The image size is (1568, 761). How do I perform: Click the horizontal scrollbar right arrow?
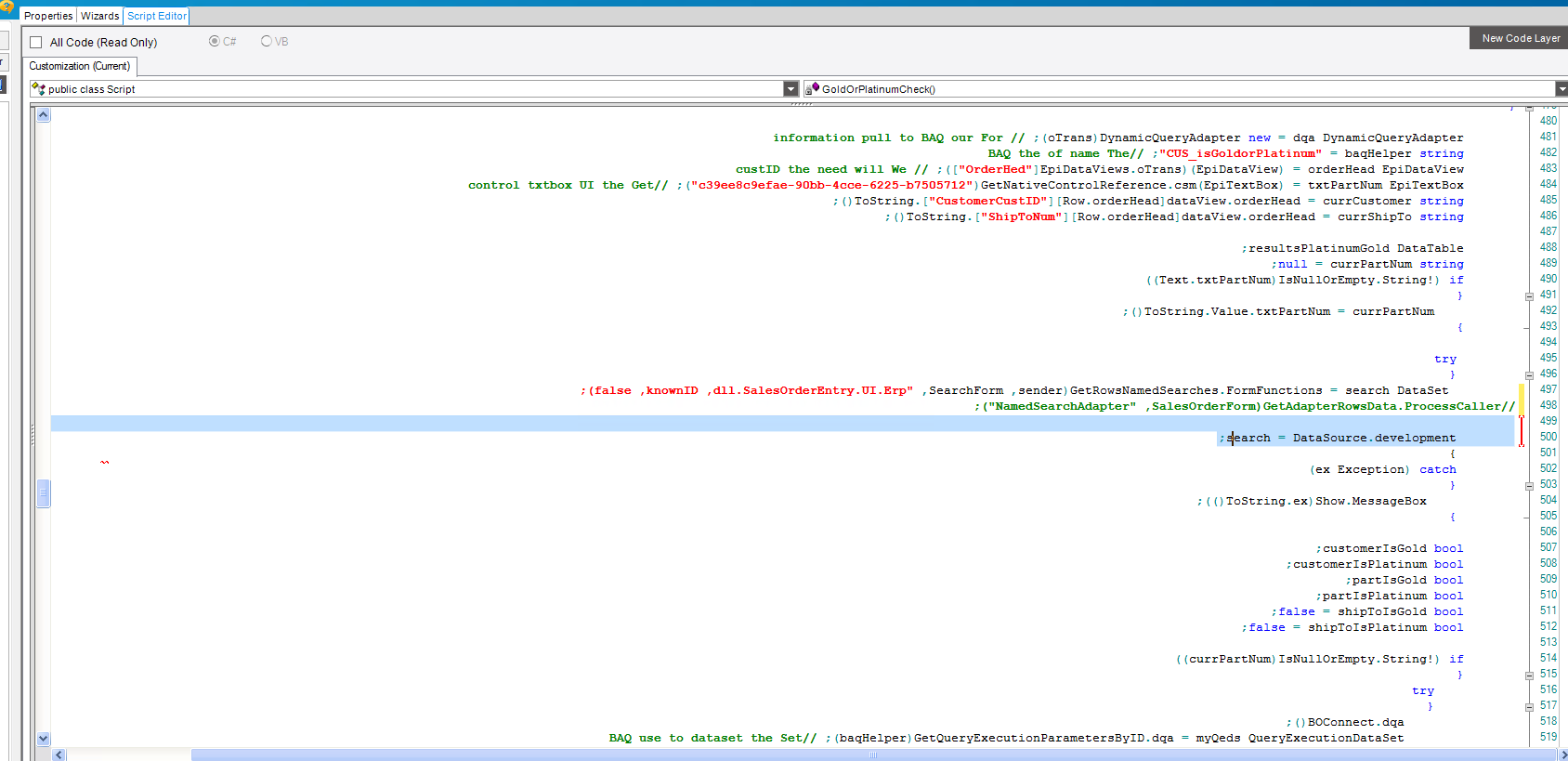tap(1561, 754)
